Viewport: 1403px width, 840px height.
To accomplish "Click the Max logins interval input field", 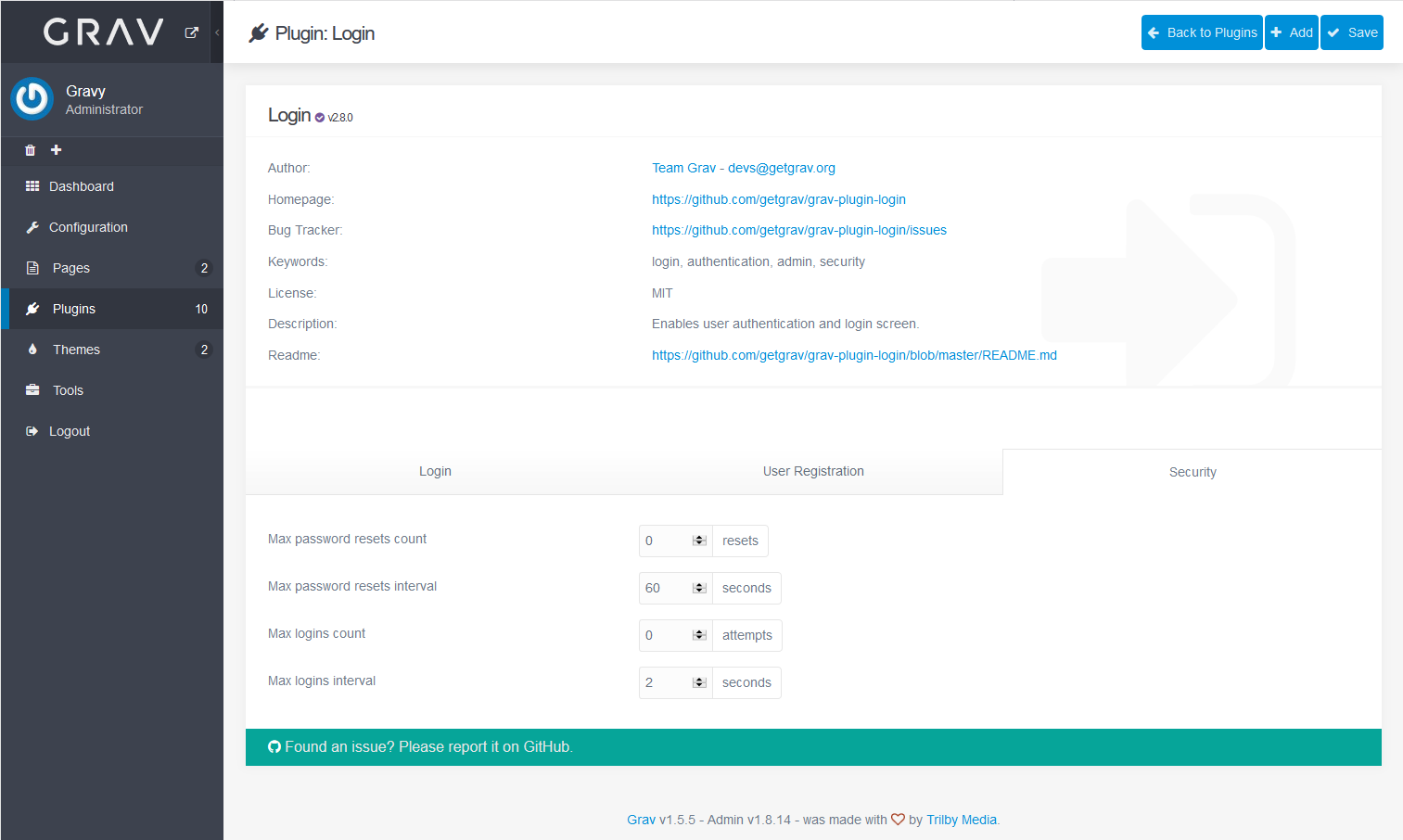I will (666, 682).
